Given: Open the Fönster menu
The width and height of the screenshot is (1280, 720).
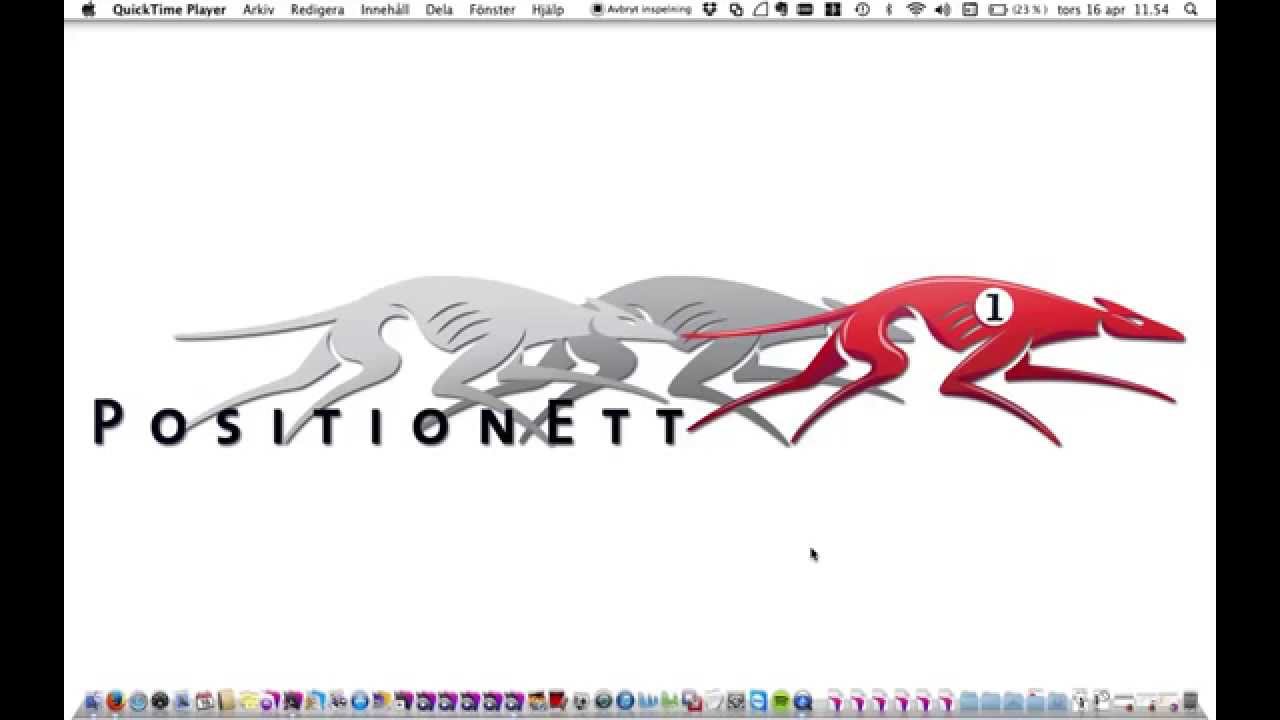Looking at the screenshot, I should click(492, 9).
